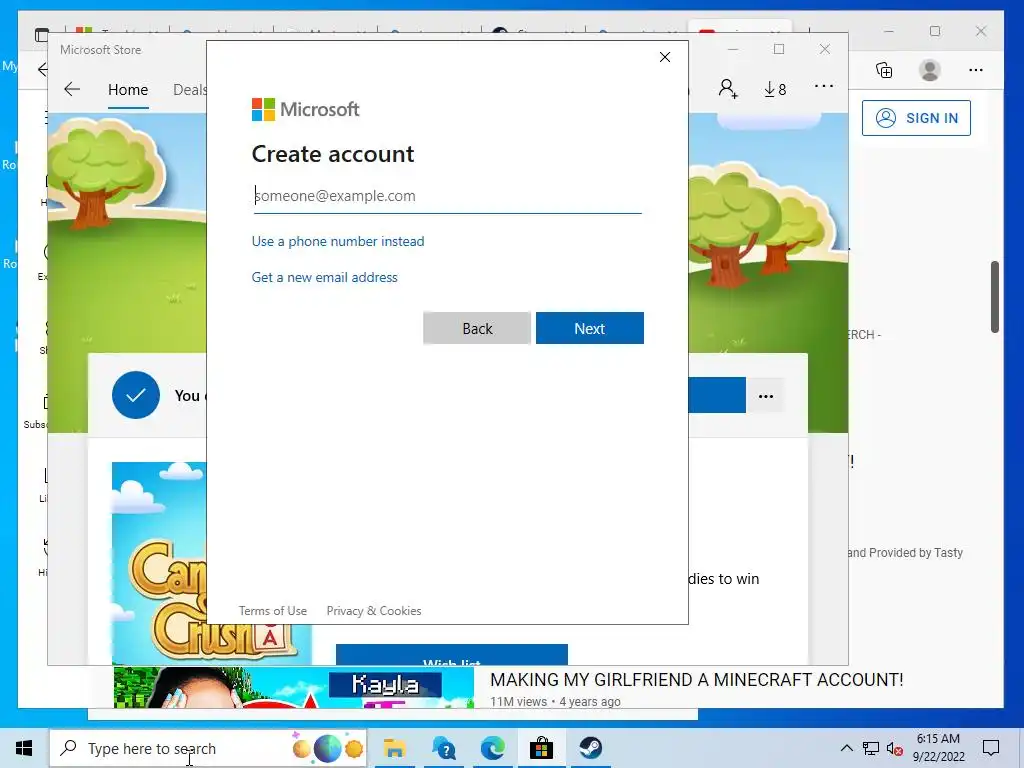The height and width of the screenshot is (768, 1024).
Task: Click Microsoft Store back arrow
Action: tap(72, 89)
